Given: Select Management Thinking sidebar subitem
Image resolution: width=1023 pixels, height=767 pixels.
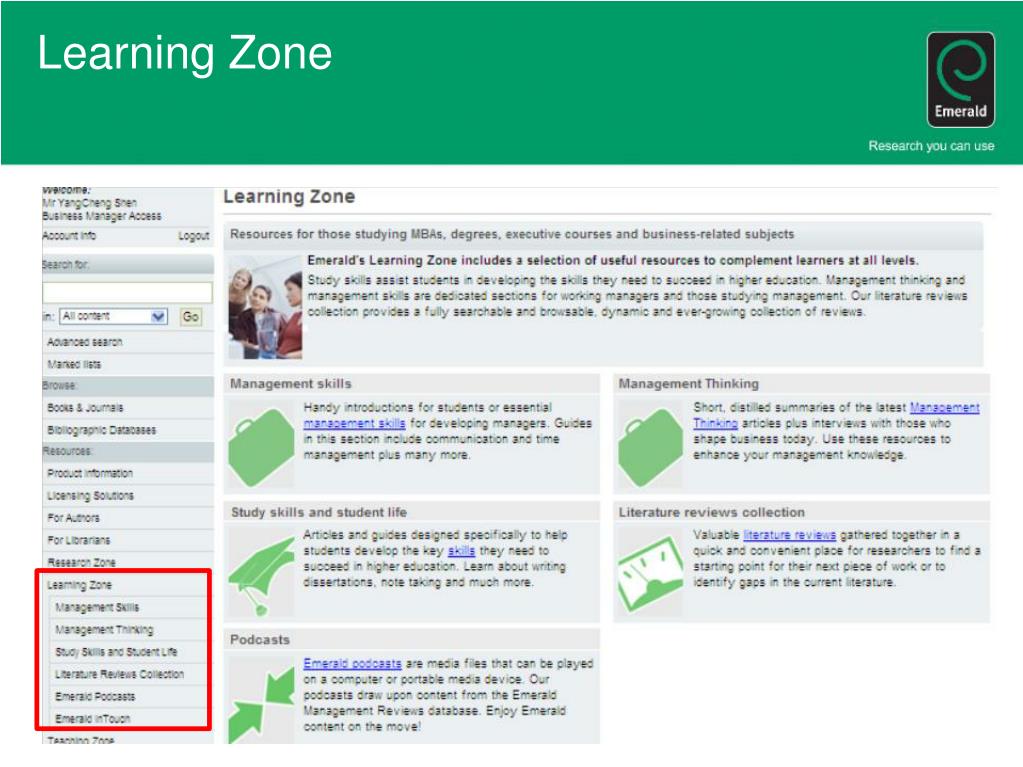Looking at the screenshot, I should pyautogui.click(x=104, y=629).
